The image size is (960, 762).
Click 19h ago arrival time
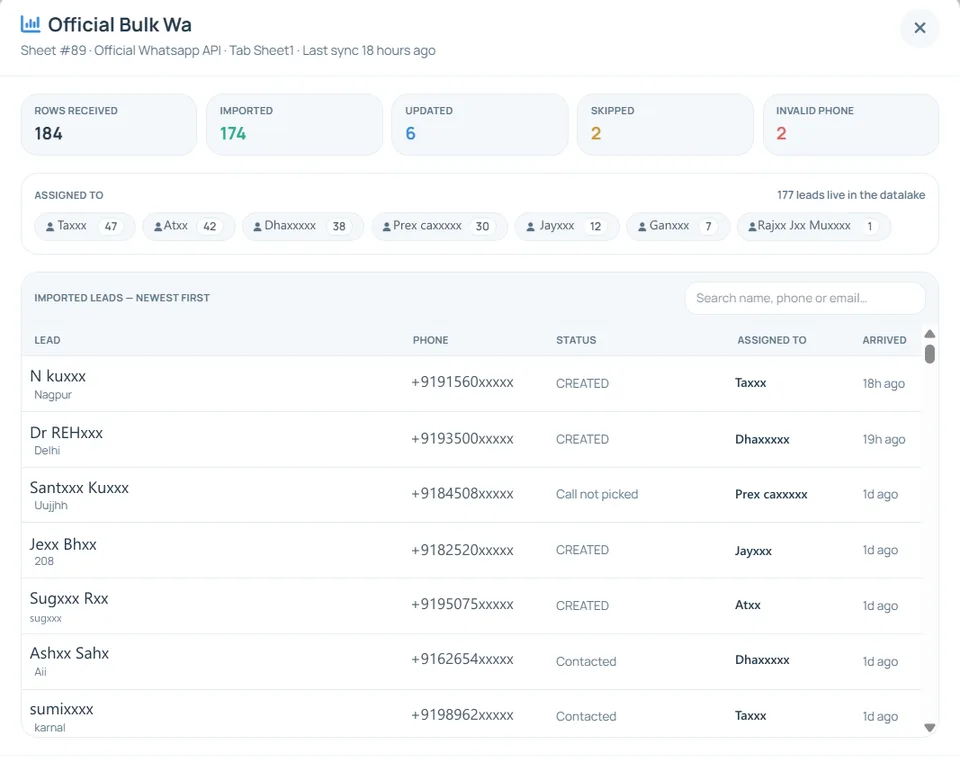[883, 439]
